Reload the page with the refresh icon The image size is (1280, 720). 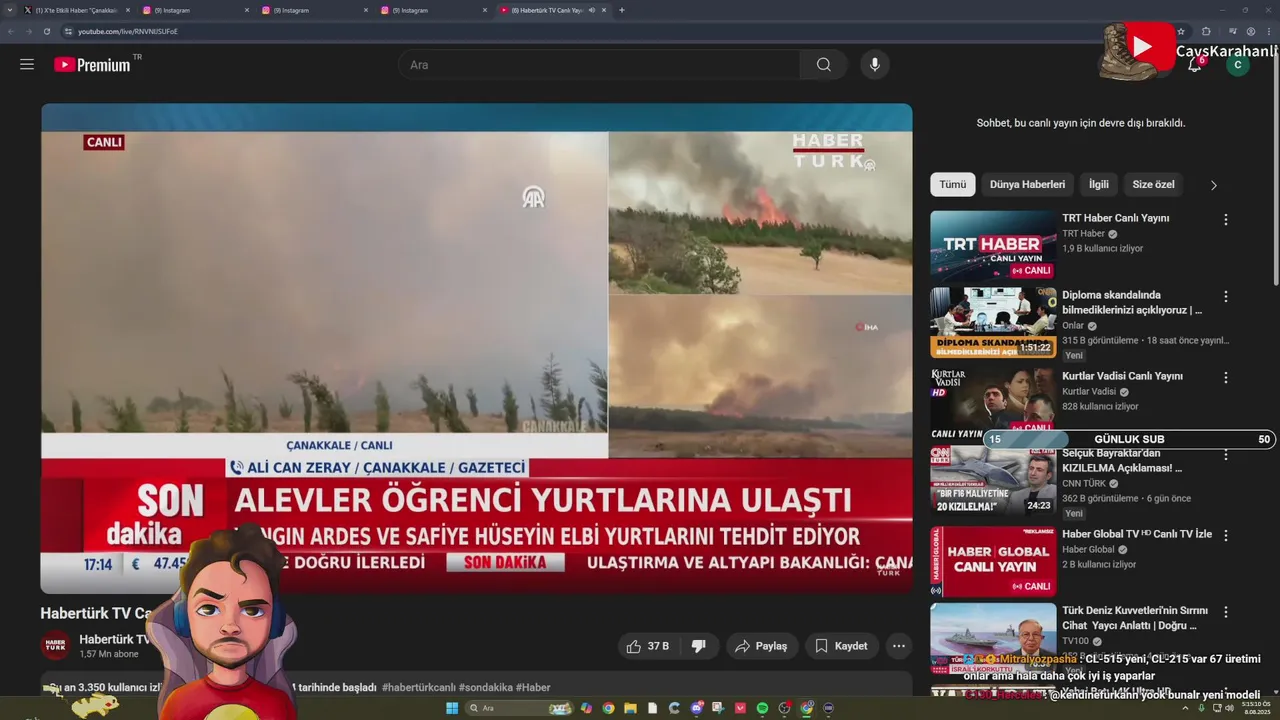pos(47,31)
